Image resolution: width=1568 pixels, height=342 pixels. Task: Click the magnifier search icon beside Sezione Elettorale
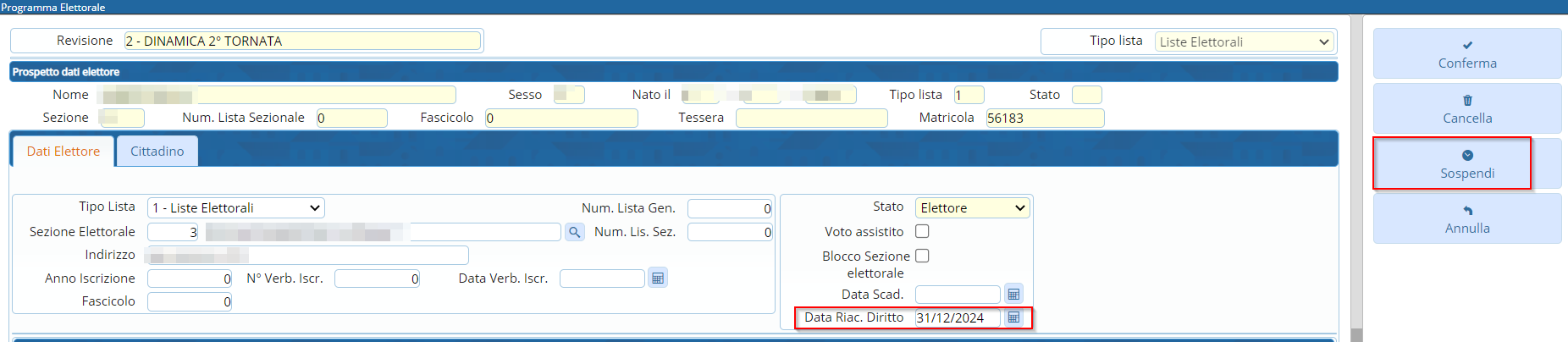pyautogui.click(x=574, y=232)
